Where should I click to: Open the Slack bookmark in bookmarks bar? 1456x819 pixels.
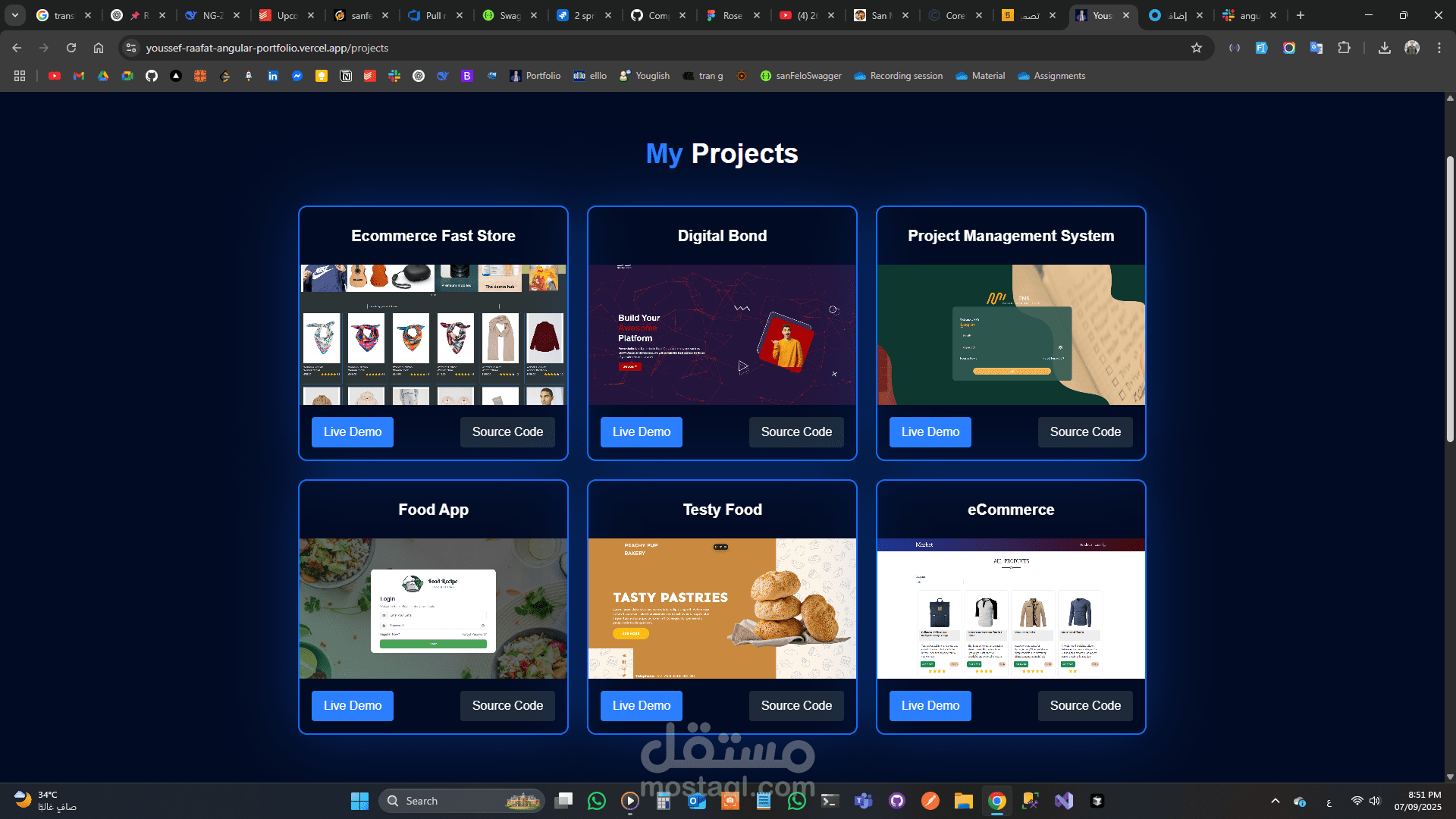tap(394, 76)
